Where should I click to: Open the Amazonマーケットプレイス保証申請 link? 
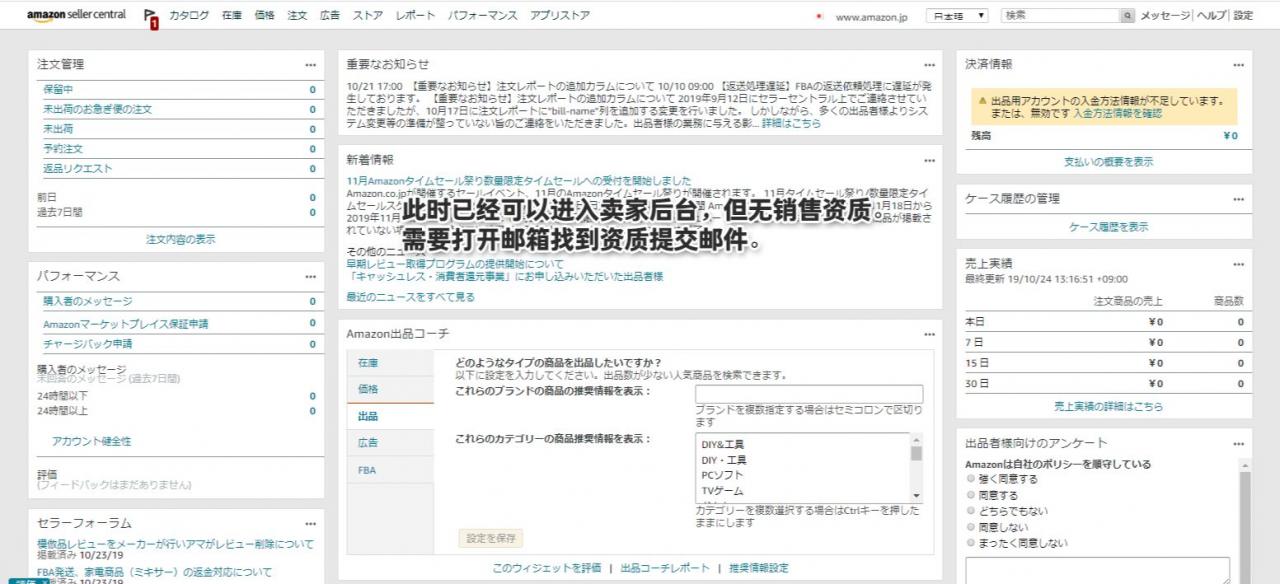[x=126, y=324]
